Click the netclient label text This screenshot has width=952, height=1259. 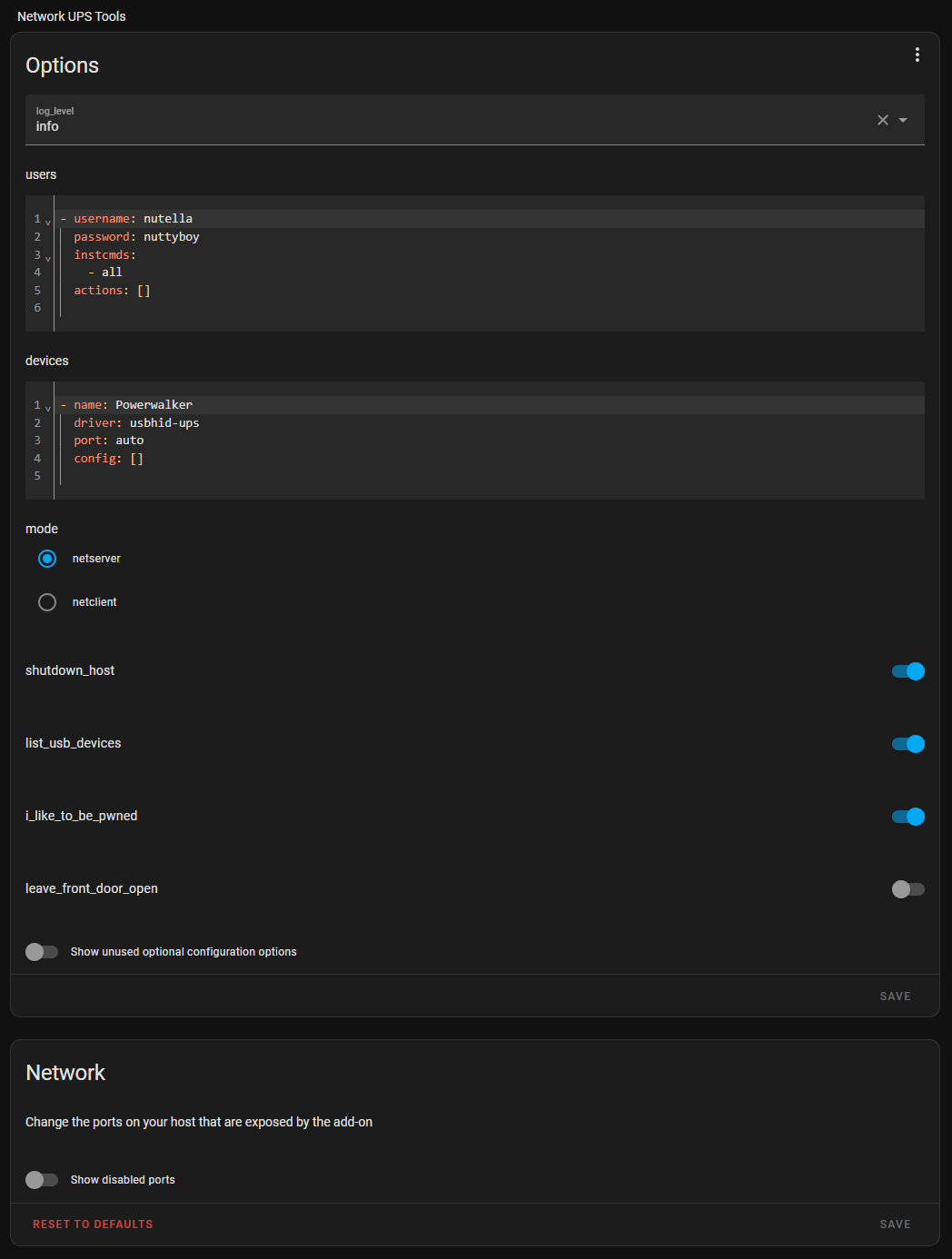coord(94,602)
